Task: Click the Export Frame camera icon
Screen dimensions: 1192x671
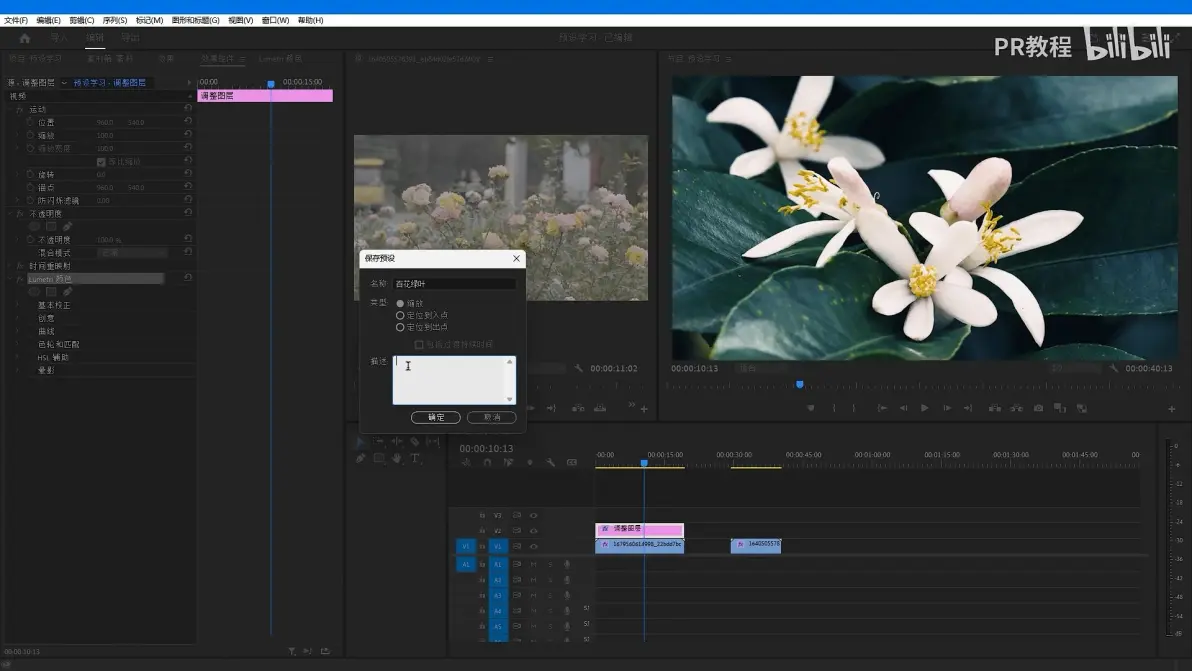Action: tap(1038, 408)
